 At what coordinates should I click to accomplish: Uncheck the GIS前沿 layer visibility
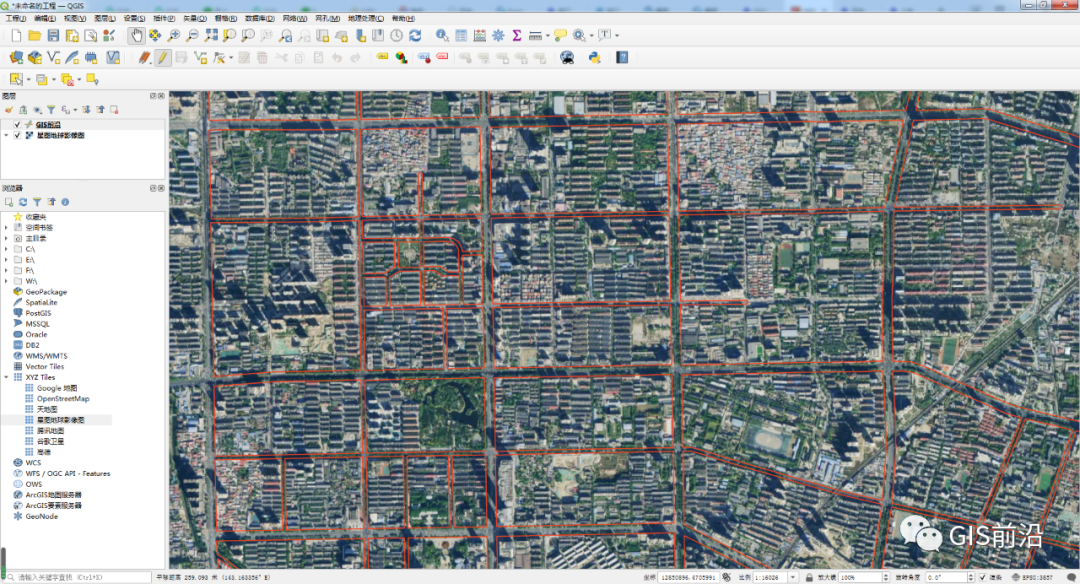click(x=17, y=125)
